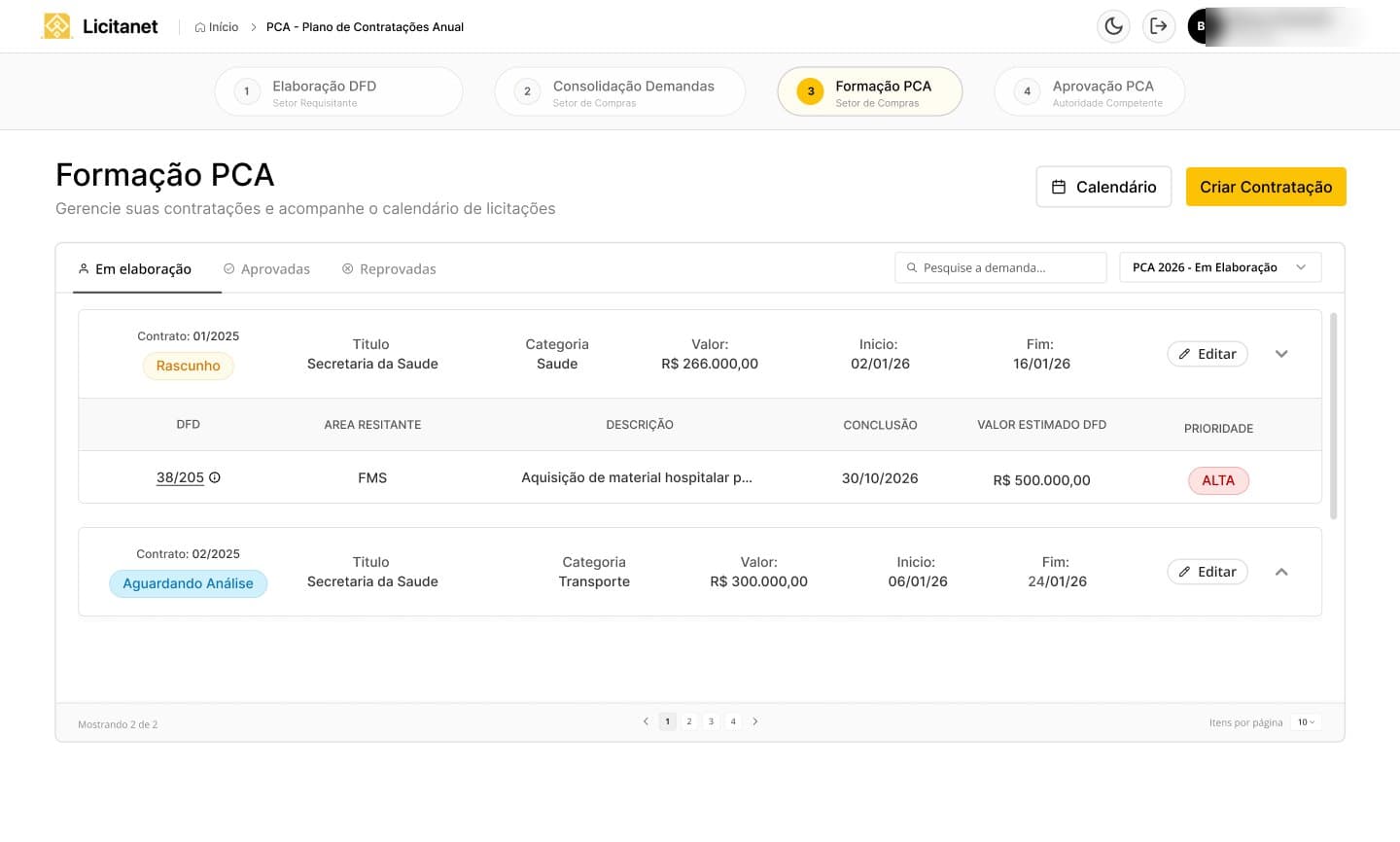
Task: Focus the Pesquise a demanda search field
Action: (x=1000, y=267)
